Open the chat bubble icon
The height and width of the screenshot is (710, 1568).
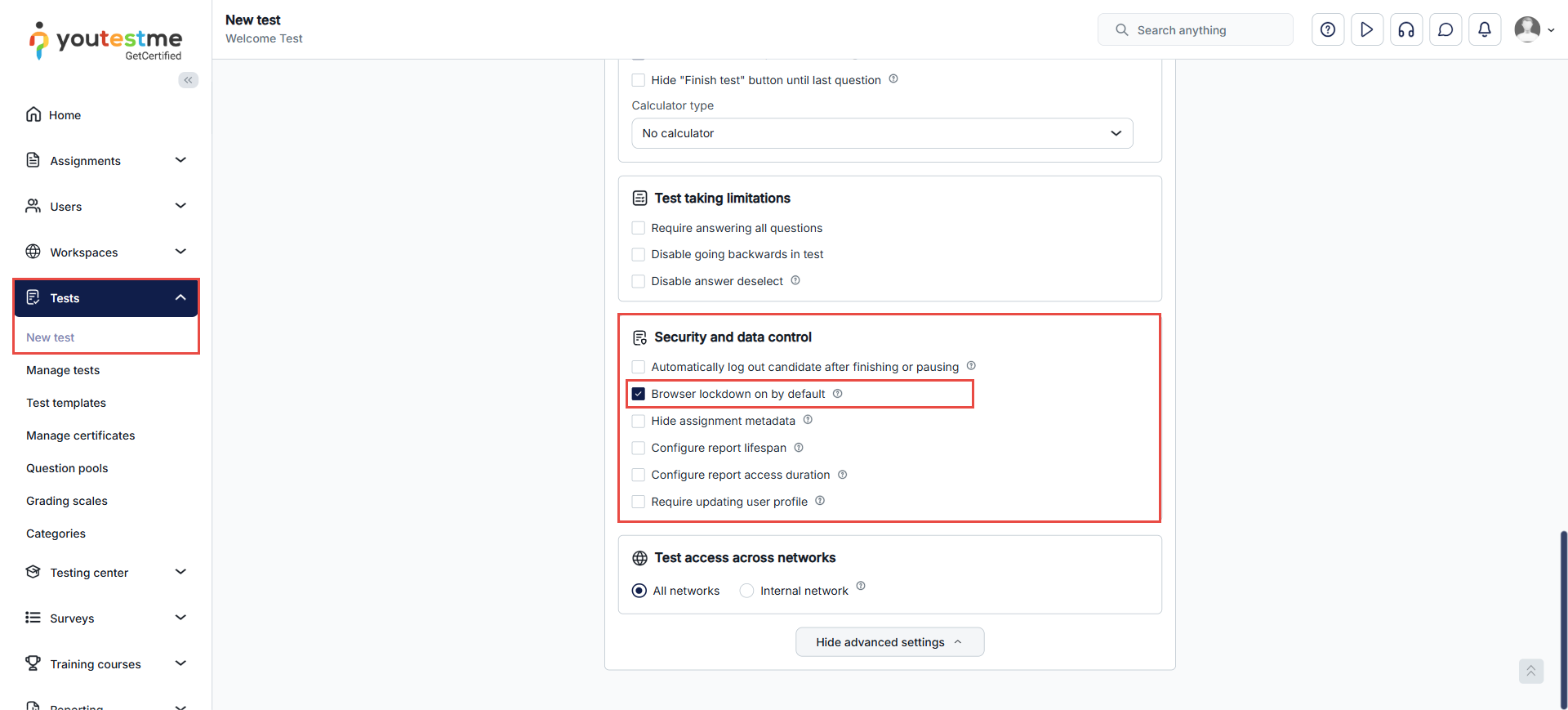pyautogui.click(x=1445, y=30)
